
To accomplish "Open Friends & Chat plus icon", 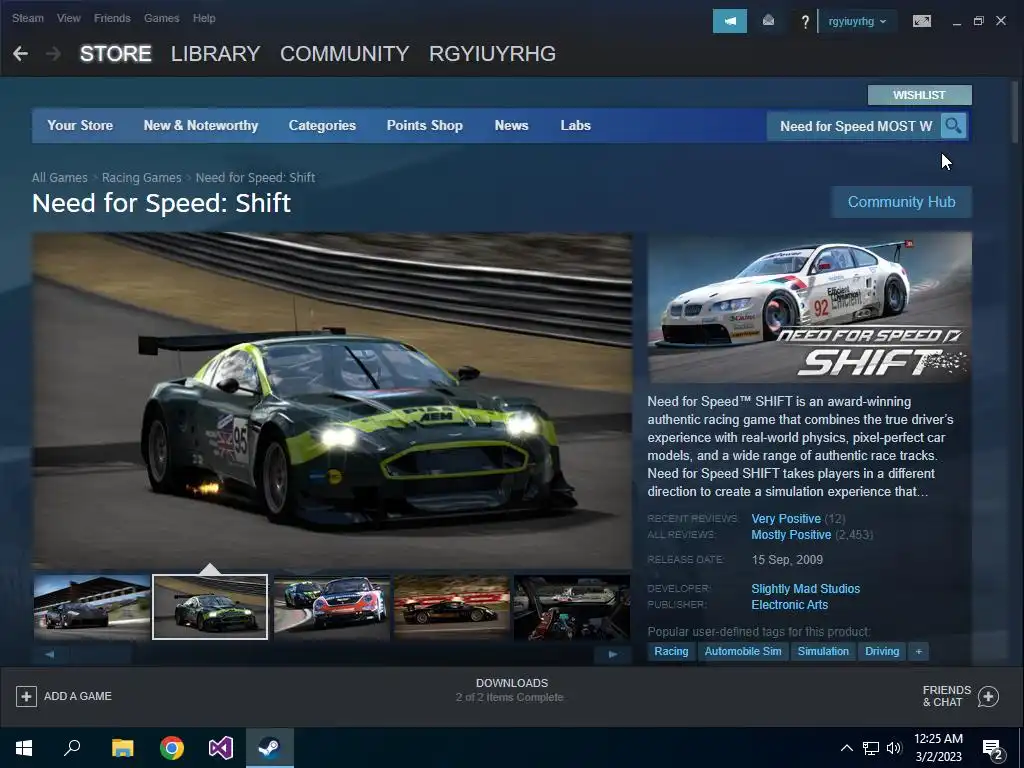I will pos(988,696).
